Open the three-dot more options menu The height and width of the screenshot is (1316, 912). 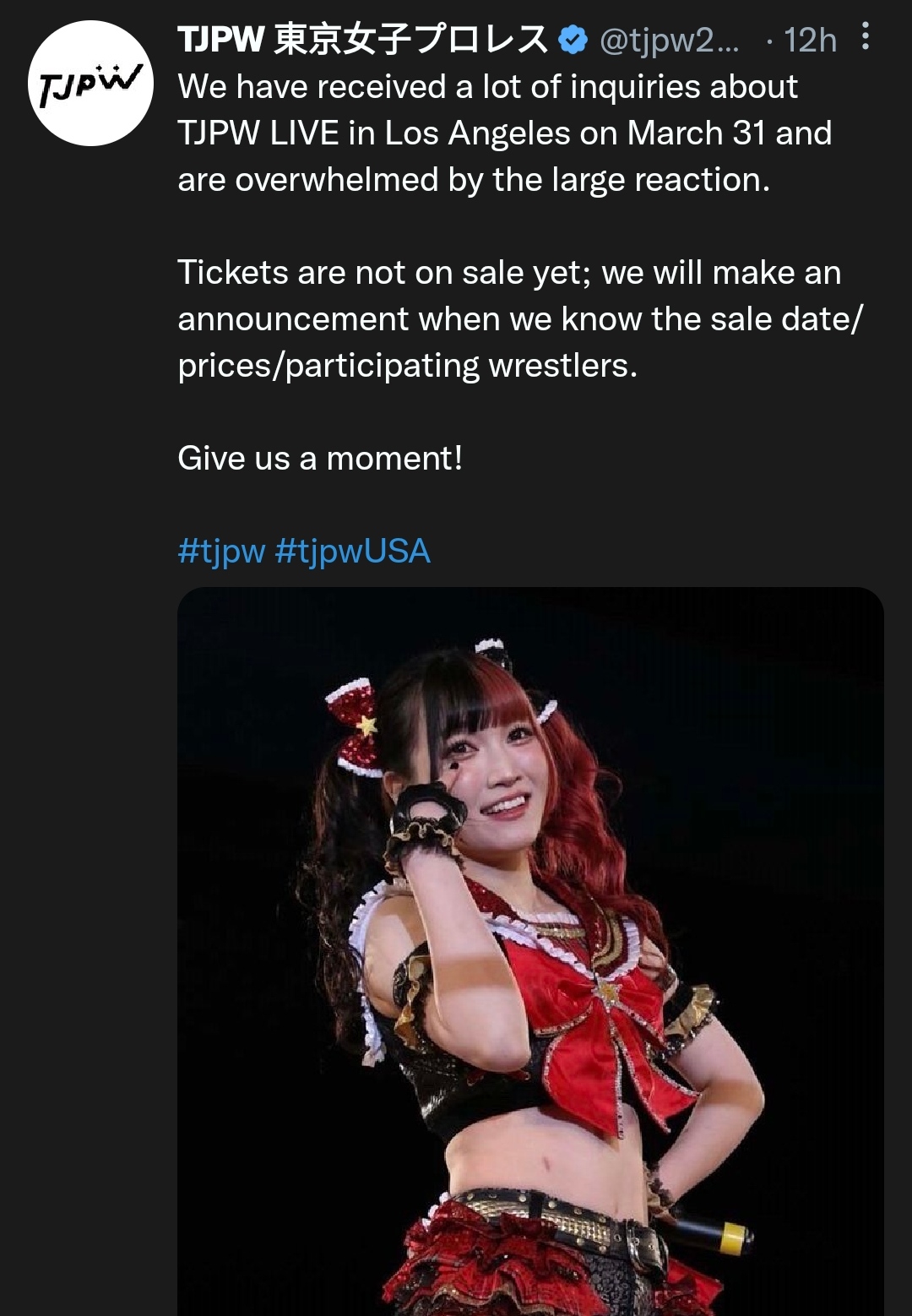pyautogui.click(x=865, y=37)
